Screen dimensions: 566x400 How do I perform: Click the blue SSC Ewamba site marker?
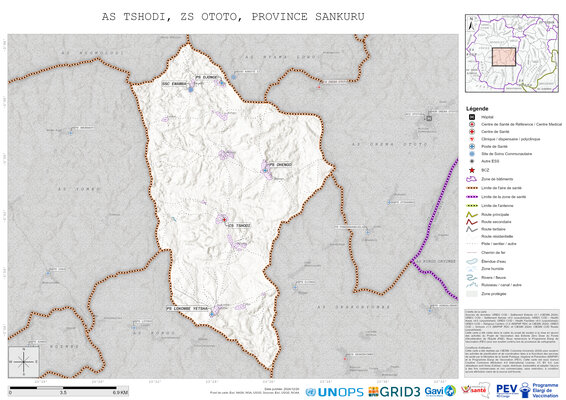click(x=191, y=89)
